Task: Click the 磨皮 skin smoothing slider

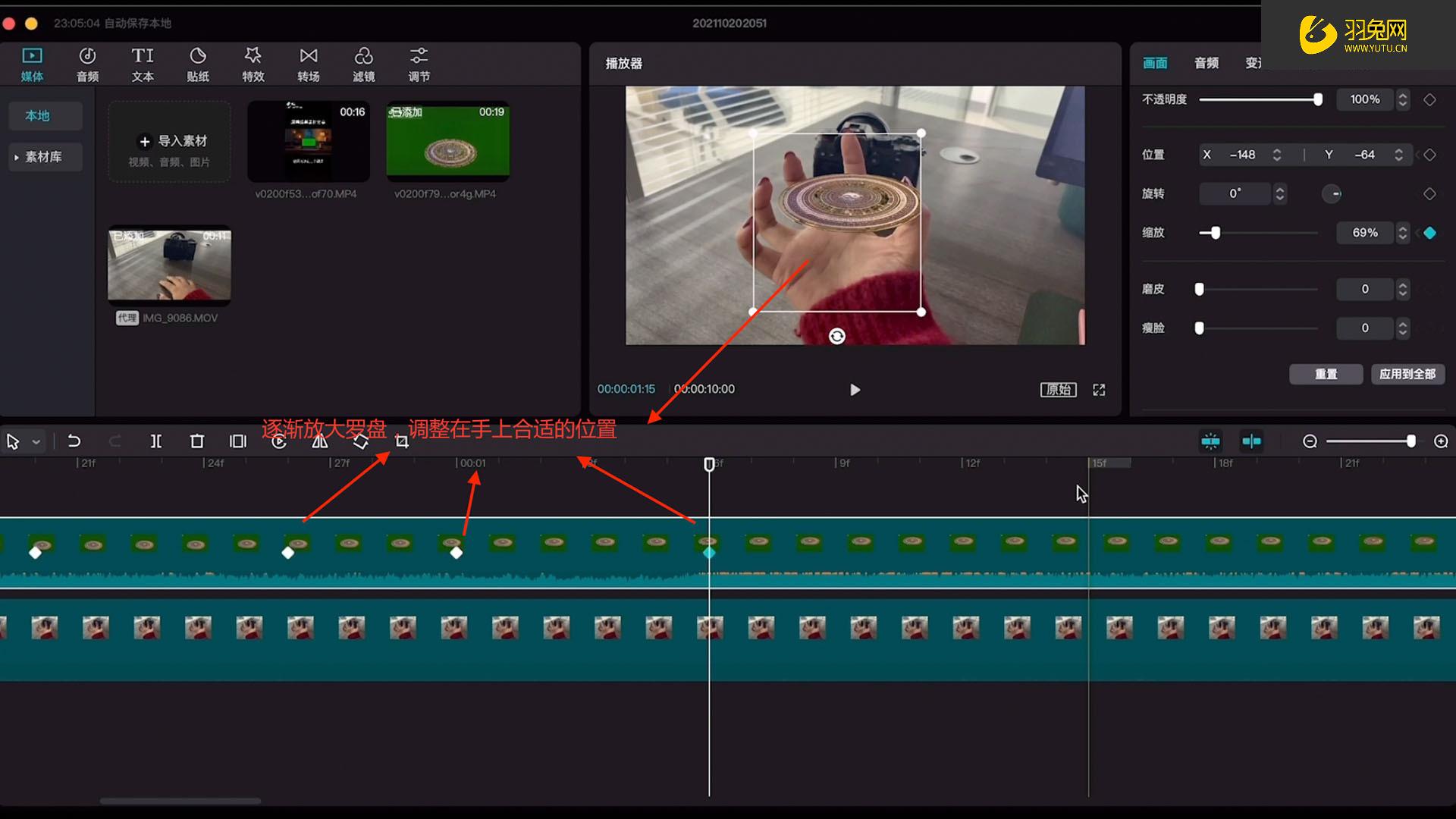Action: click(1257, 289)
